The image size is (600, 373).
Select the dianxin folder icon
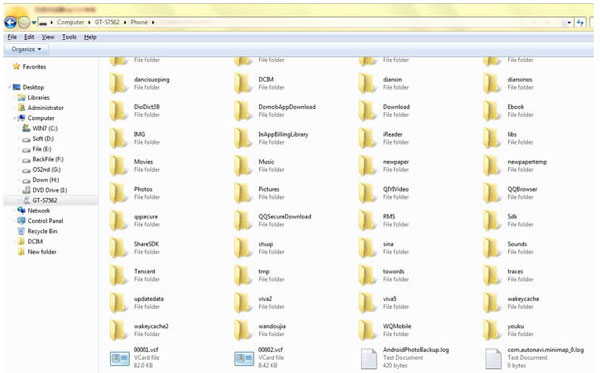pyautogui.click(x=367, y=83)
